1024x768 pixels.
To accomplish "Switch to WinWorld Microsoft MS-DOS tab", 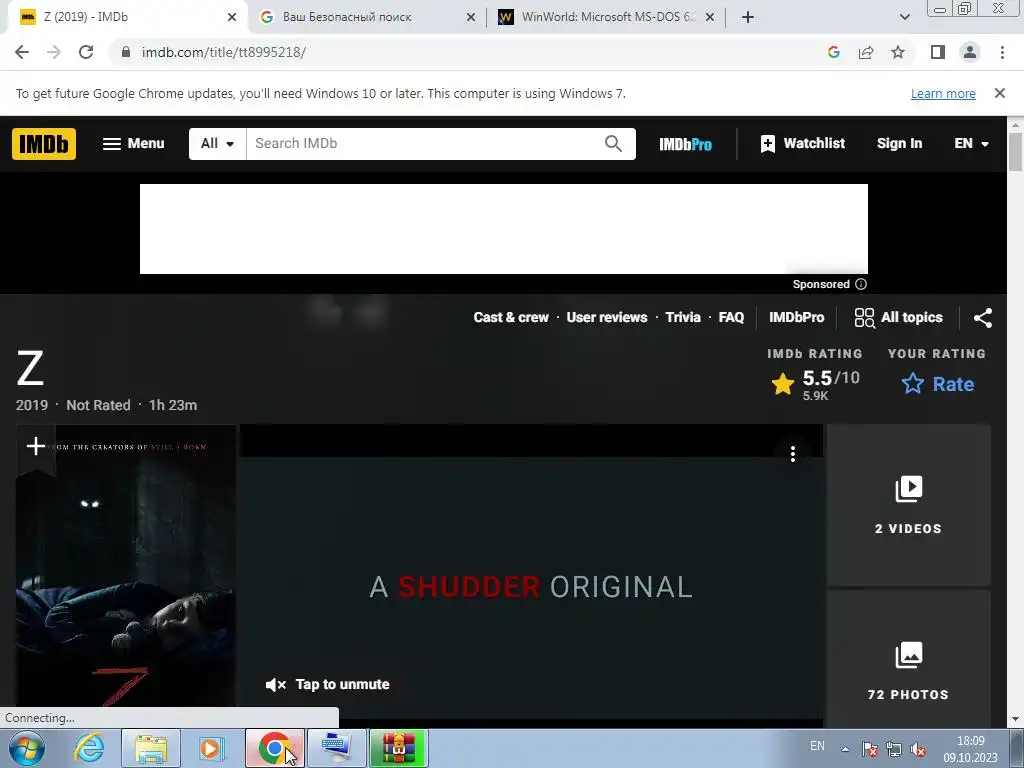I will [x=606, y=18].
